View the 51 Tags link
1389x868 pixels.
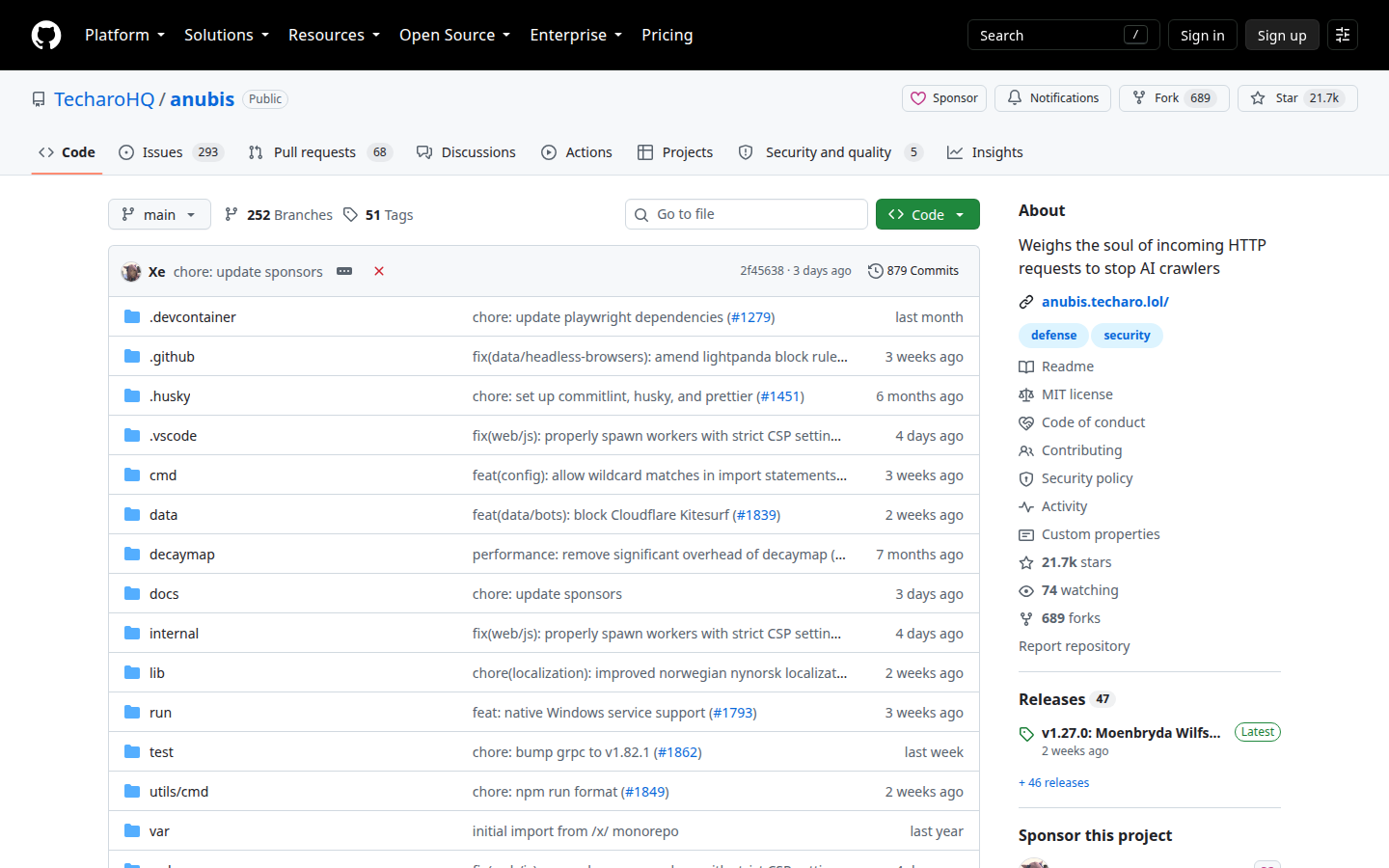point(378,215)
